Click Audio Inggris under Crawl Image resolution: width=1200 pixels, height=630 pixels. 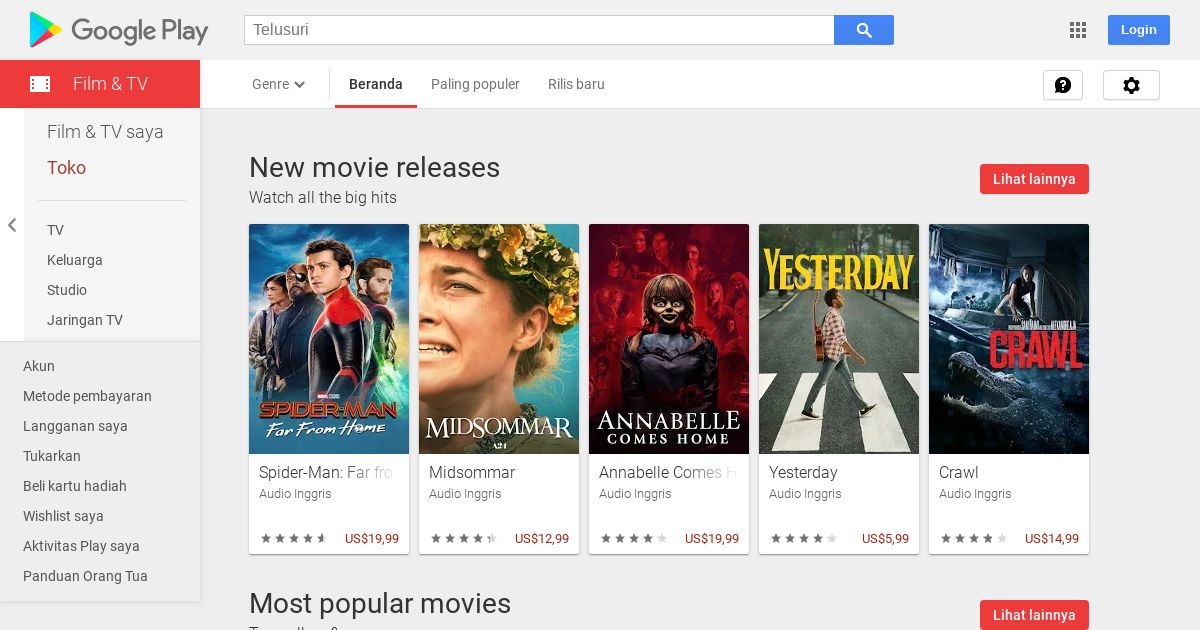975,494
